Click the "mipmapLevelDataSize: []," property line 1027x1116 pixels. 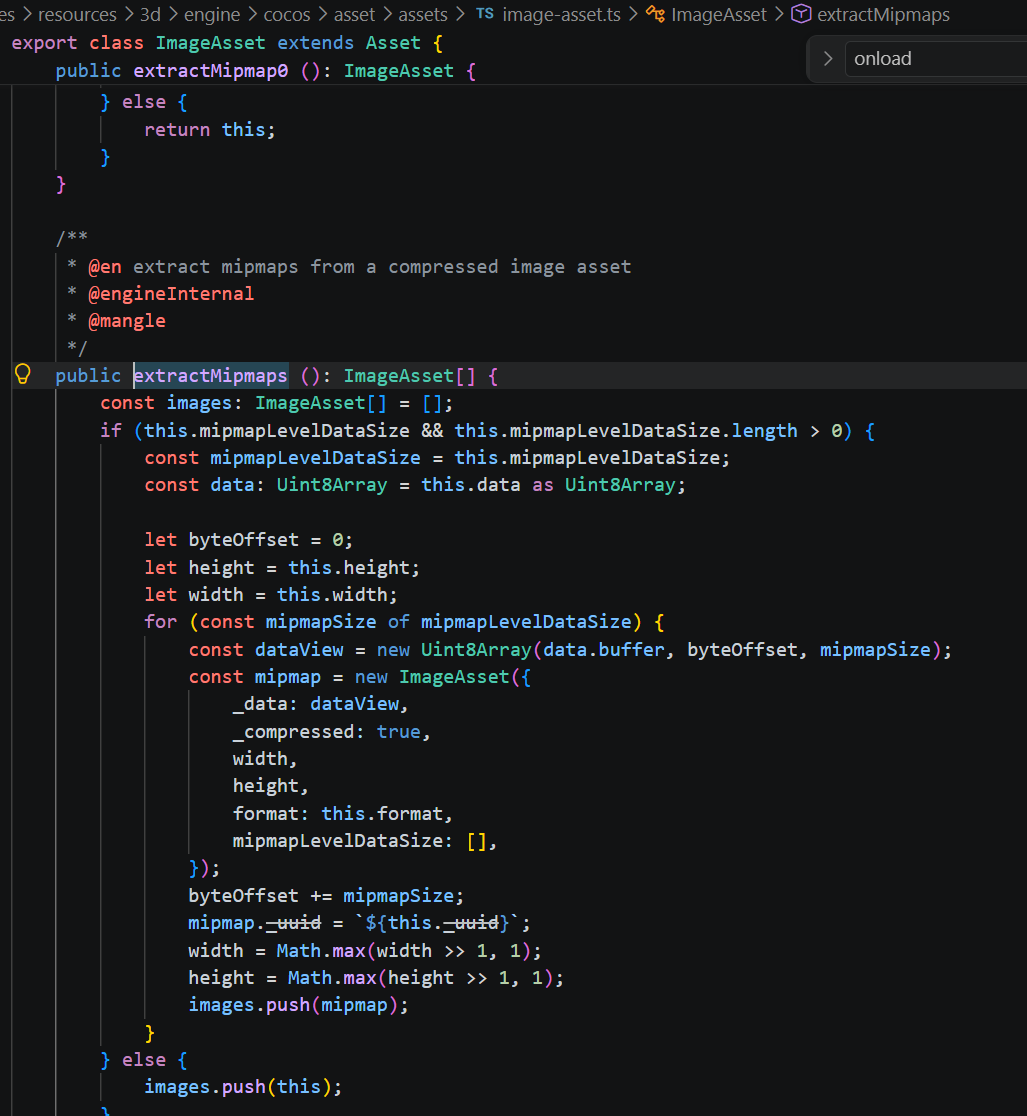(x=364, y=841)
